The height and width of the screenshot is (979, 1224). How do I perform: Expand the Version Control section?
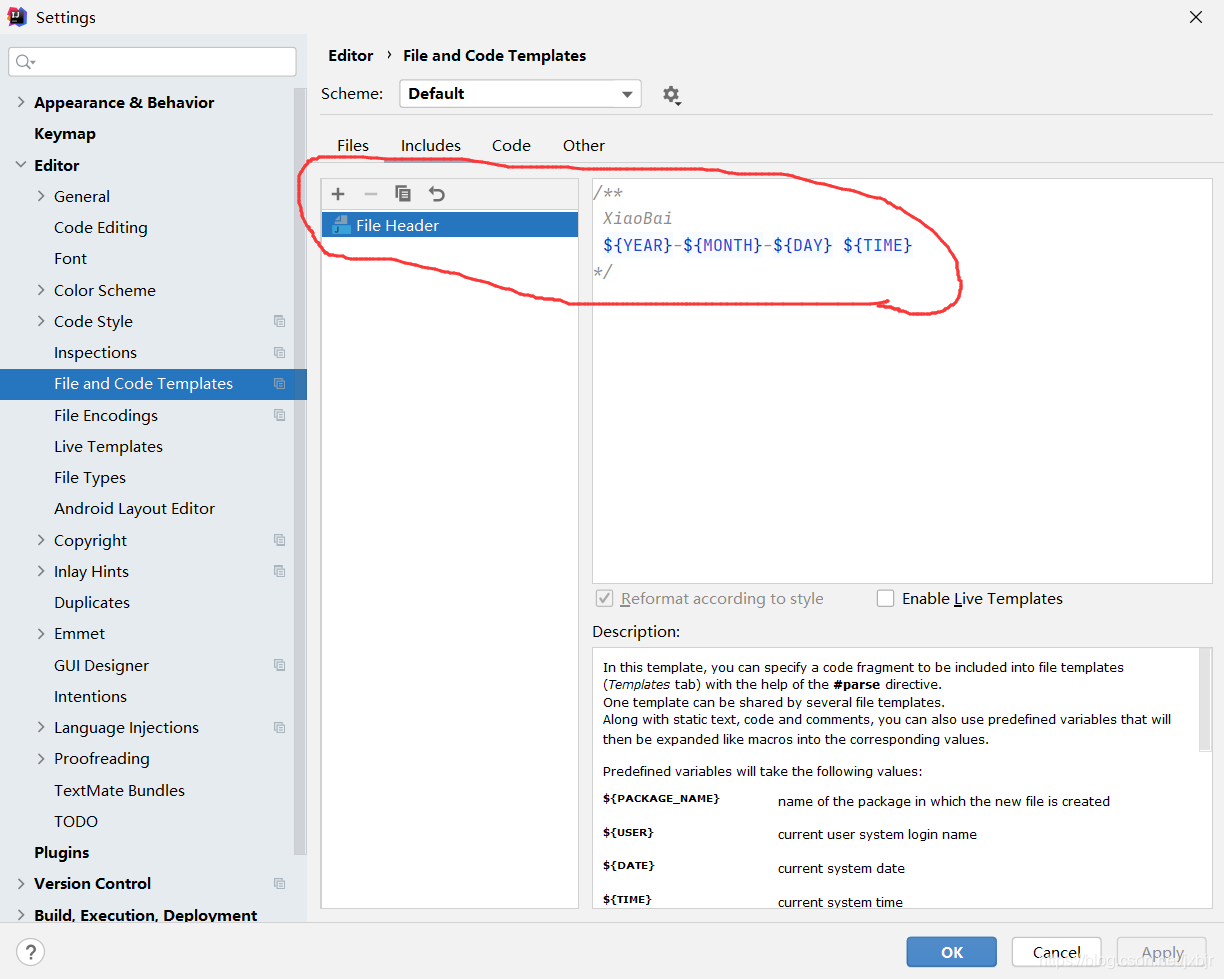(21, 883)
